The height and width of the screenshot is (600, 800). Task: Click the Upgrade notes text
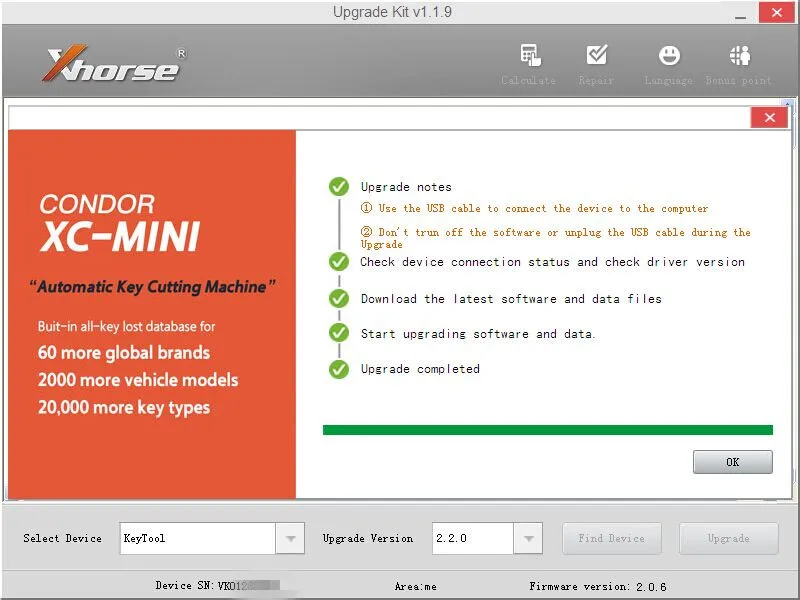tap(406, 187)
